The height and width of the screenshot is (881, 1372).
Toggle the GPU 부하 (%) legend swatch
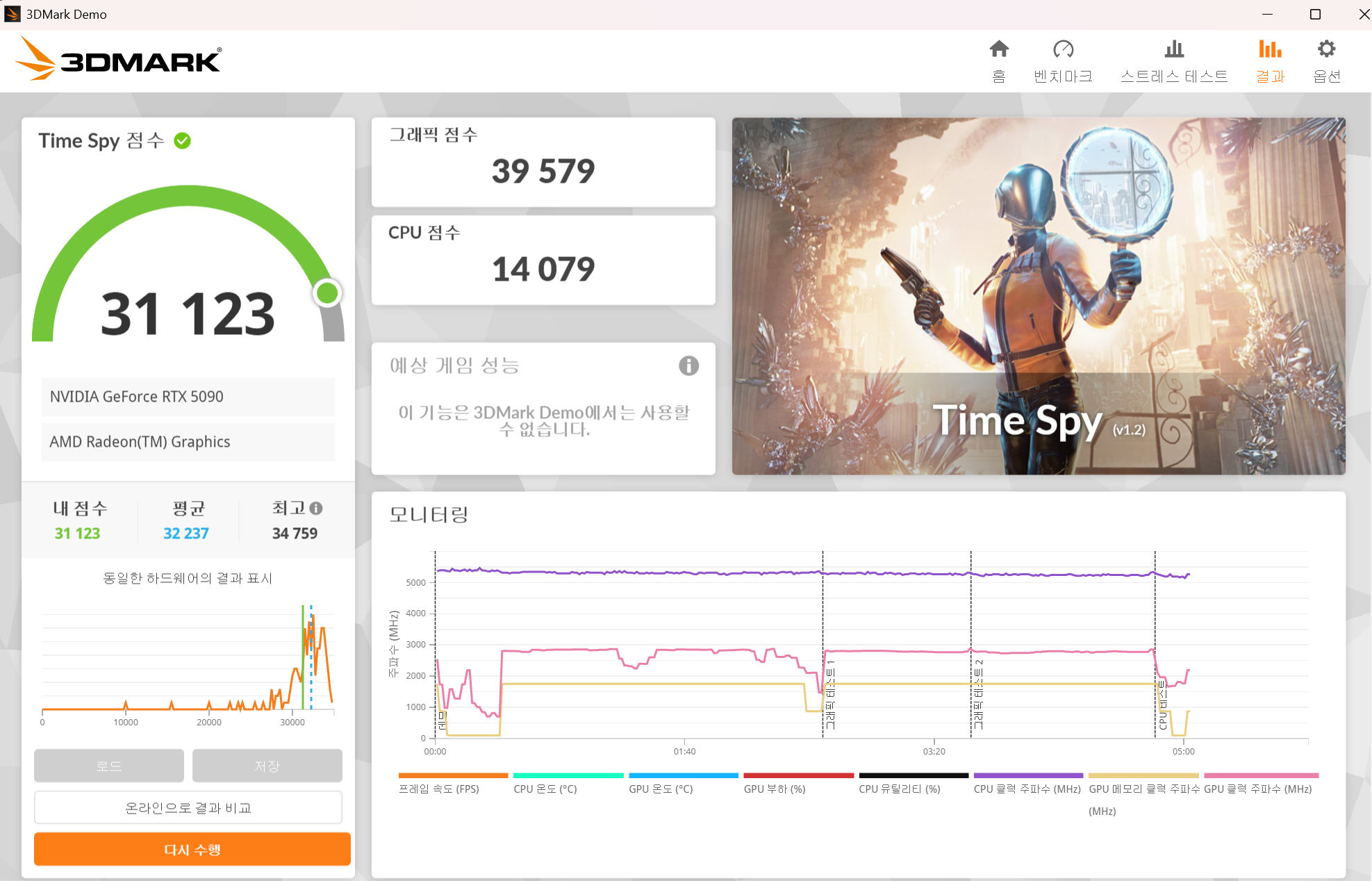[x=798, y=775]
